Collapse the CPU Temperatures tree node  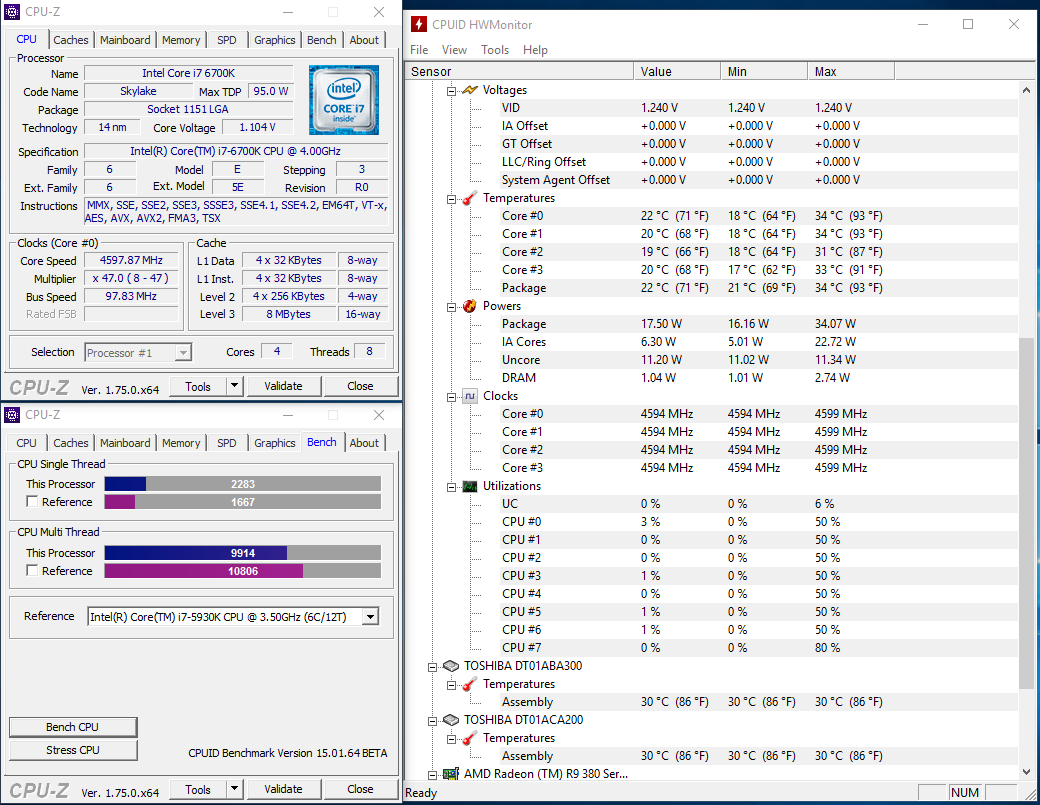click(x=451, y=199)
